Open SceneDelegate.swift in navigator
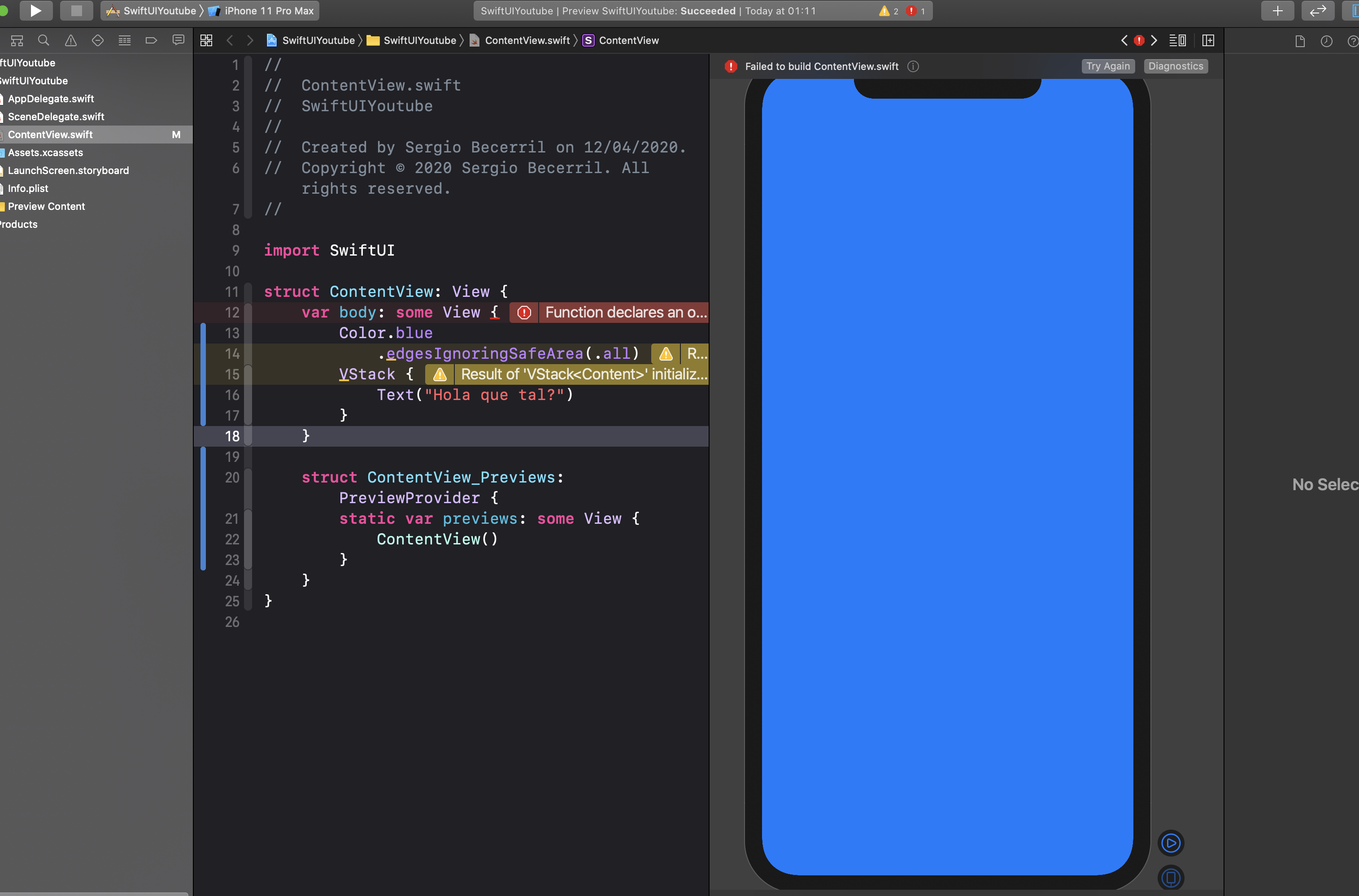Viewport: 1359px width, 896px height. (x=56, y=117)
